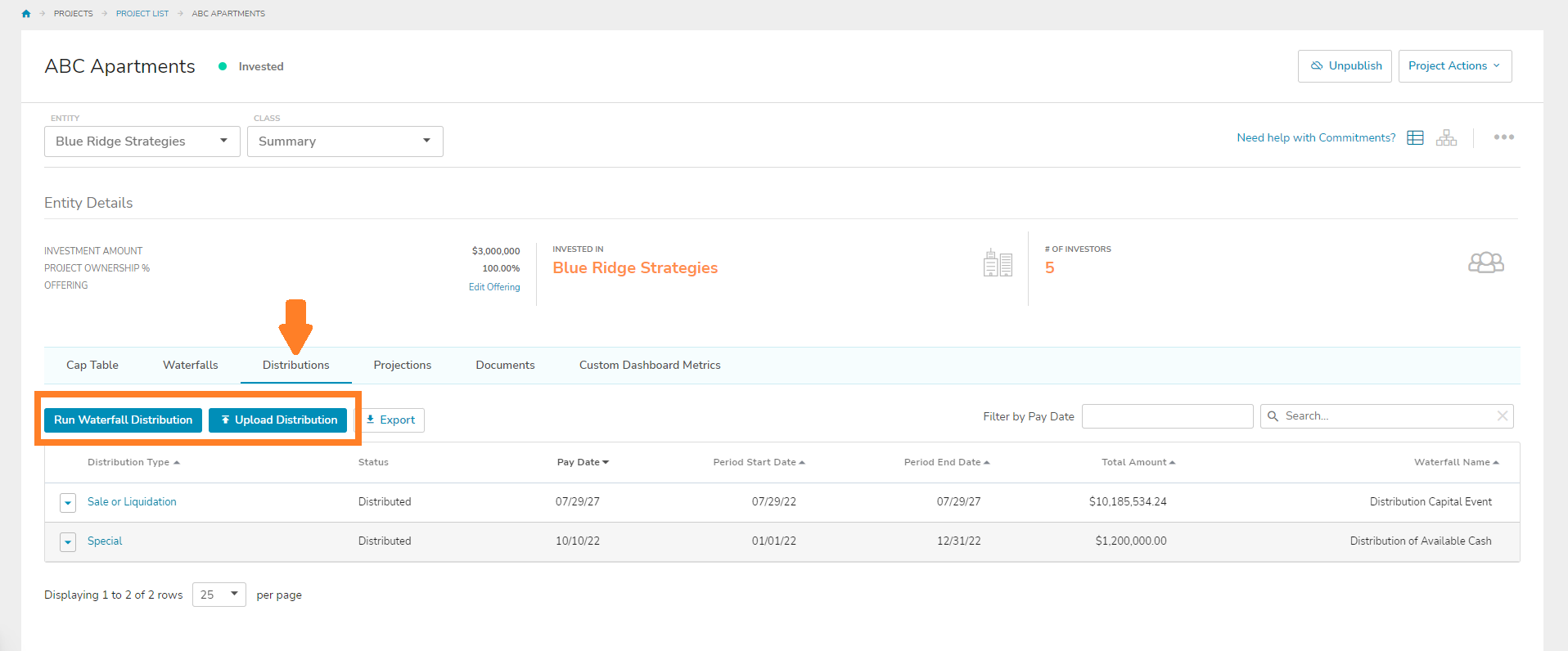The height and width of the screenshot is (651, 1568).
Task: Click the investors group icon
Action: pos(1485,263)
